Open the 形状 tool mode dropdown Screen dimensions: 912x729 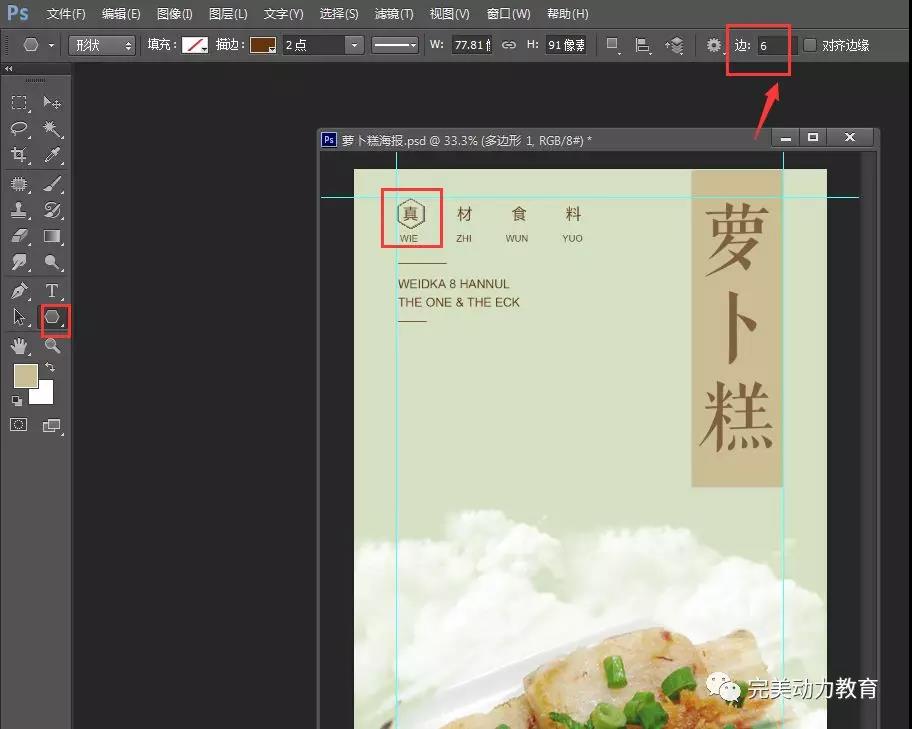(x=101, y=46)
